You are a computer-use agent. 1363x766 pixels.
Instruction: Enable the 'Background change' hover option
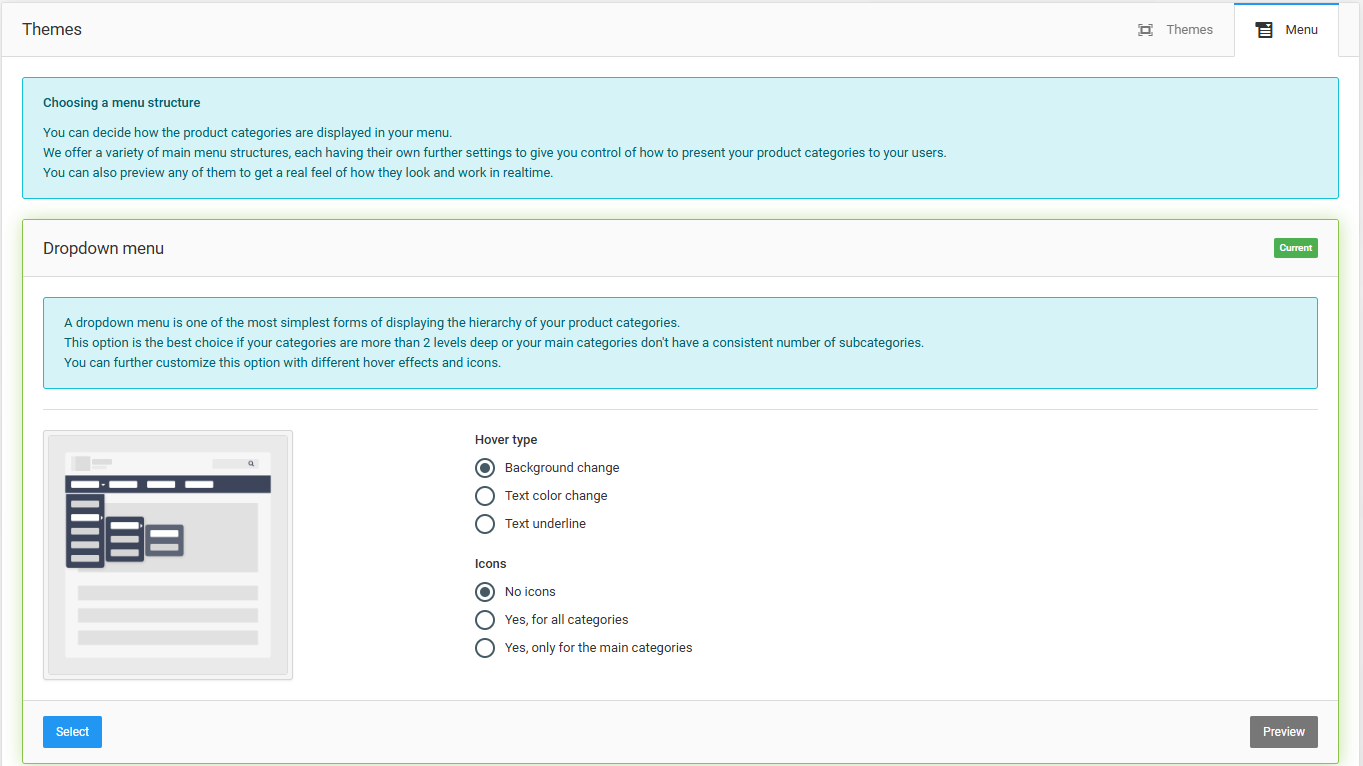click(485, 467)
